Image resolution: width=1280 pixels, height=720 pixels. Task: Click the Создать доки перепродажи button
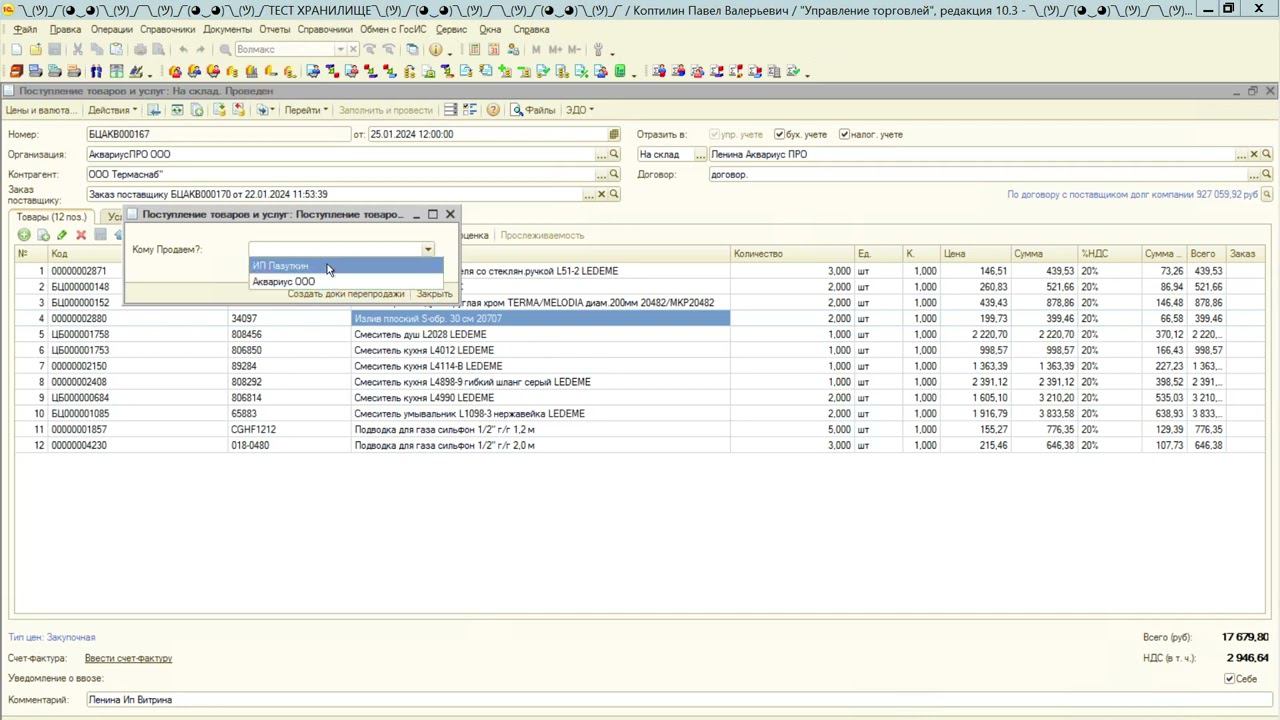point(346,294)
